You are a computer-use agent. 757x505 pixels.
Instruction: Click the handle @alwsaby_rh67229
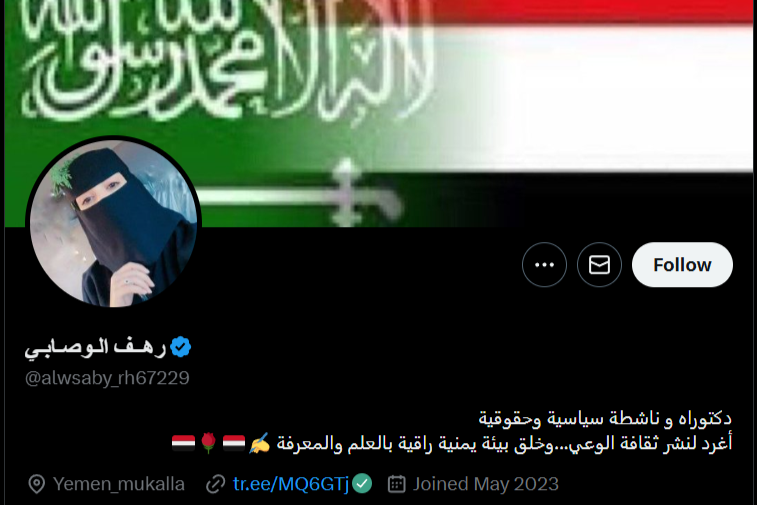tap(107, 378)
